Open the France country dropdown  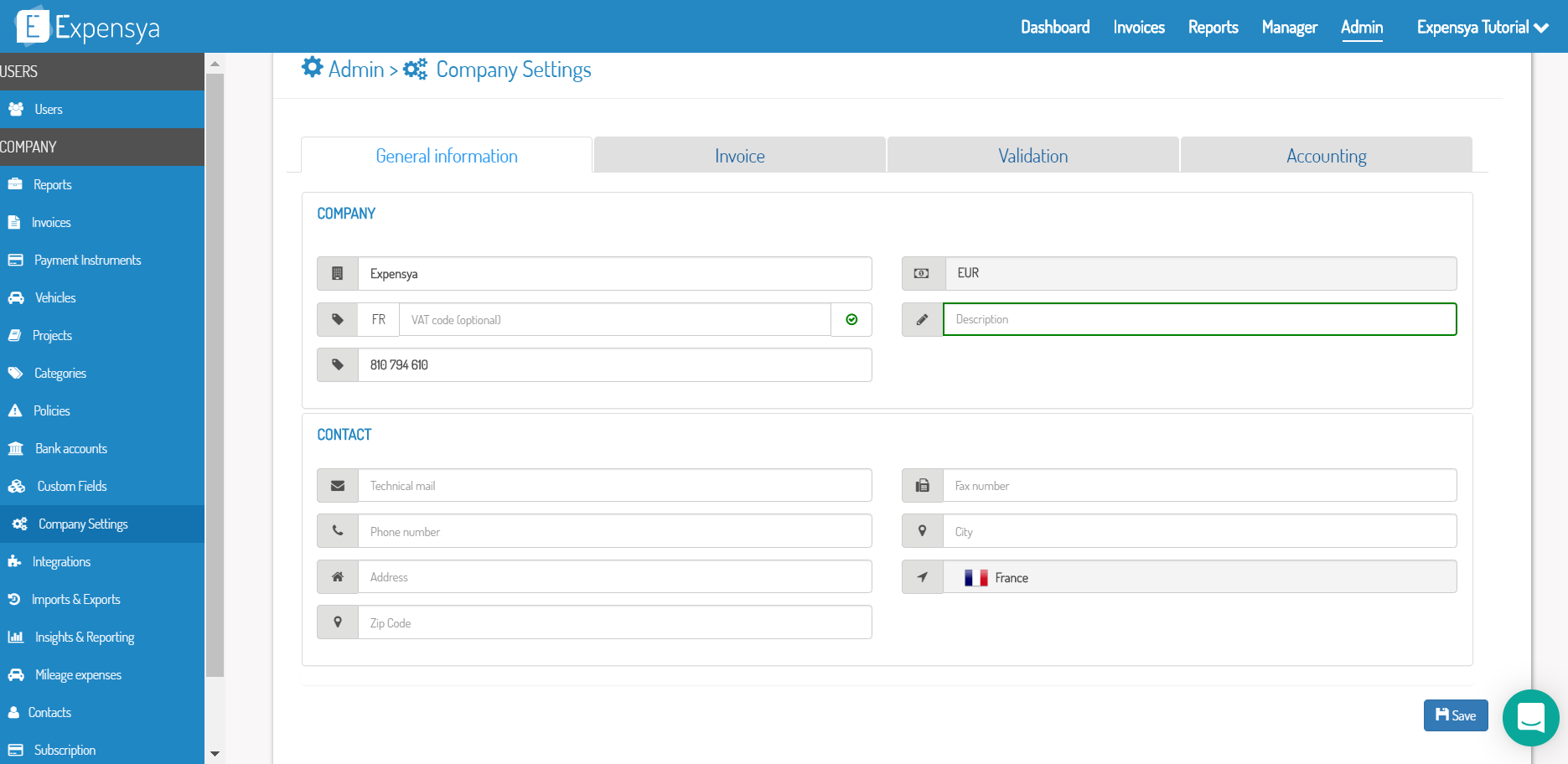(1200, 577)
